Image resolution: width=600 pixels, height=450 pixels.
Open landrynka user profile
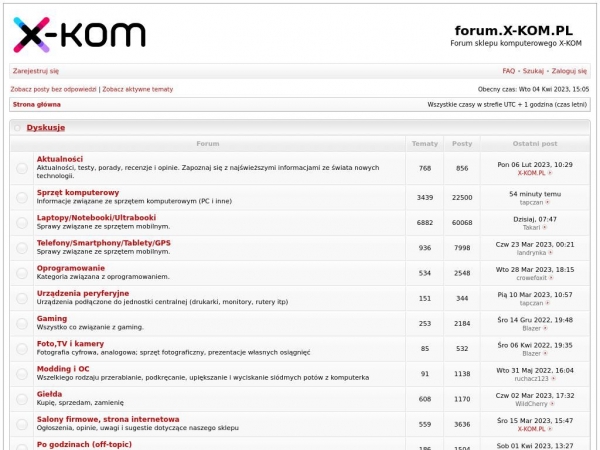pos(531,253)
